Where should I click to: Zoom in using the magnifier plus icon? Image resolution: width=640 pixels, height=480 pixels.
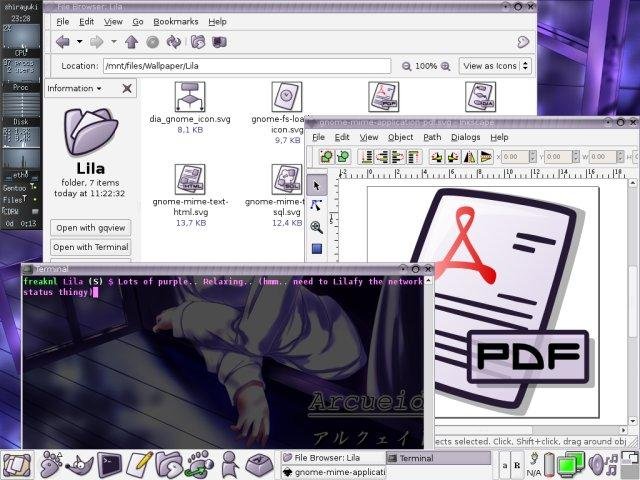coord(445,66)
